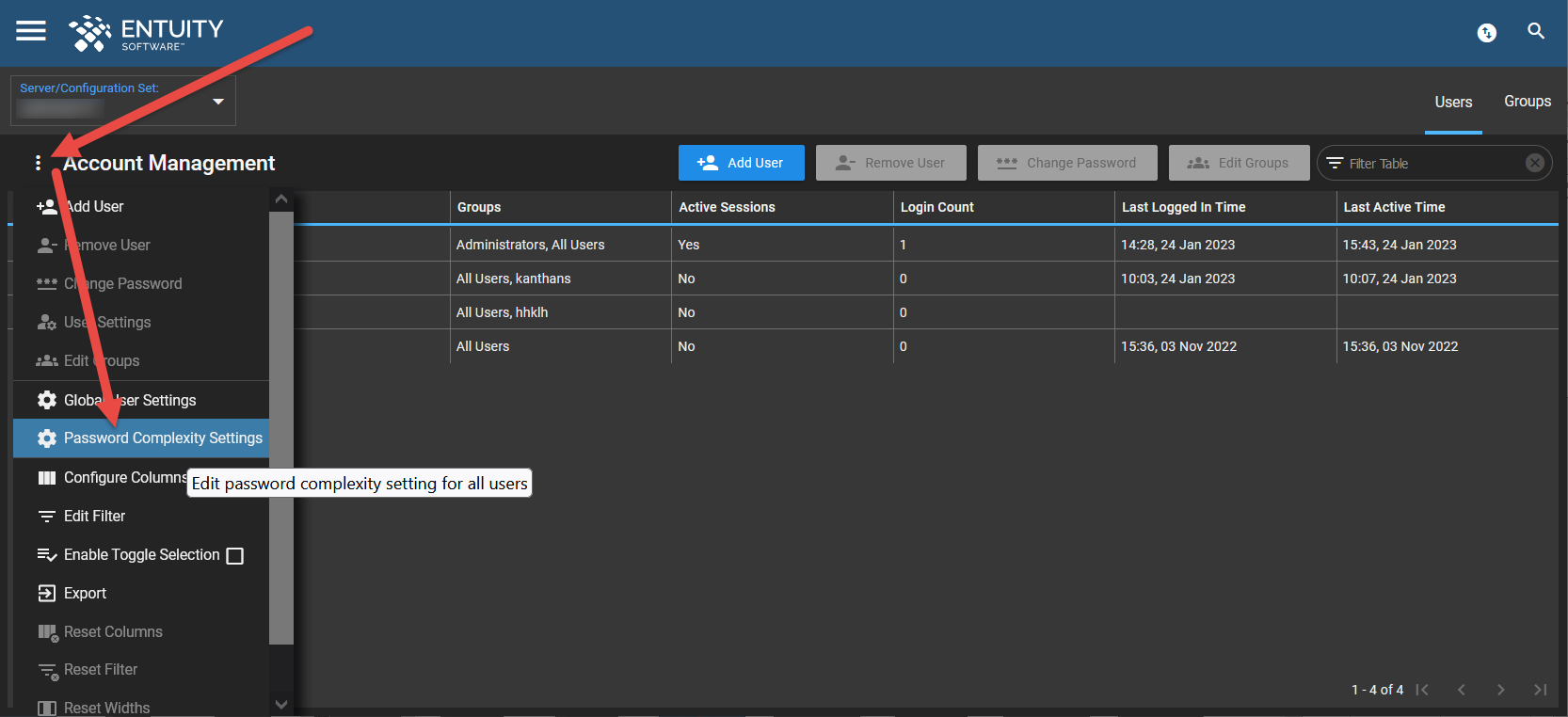The width and height of the screenshot is (1568, 717).
Task: Choose Reset Widths from menu
Action: [x=141, y=707]
